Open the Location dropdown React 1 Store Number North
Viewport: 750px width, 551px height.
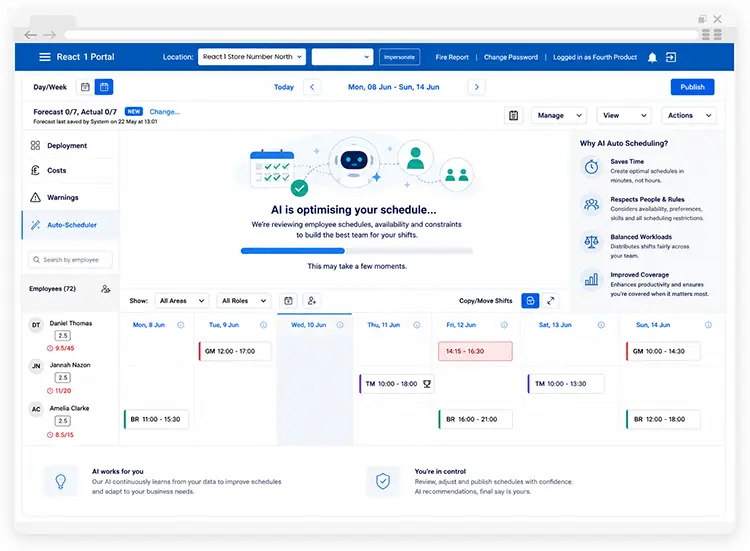[x=252, y=57]
